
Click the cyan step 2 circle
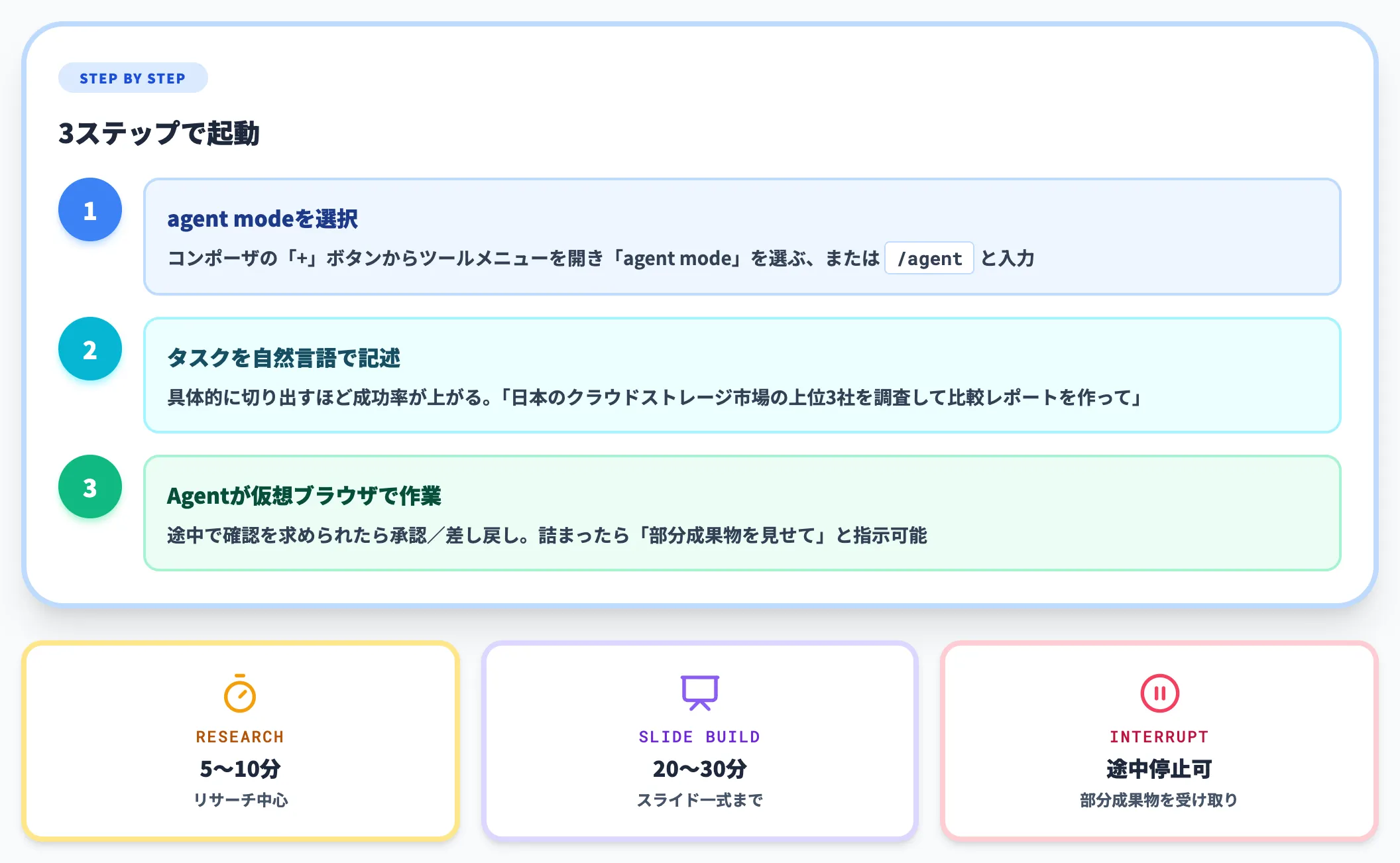[x=90, y=349]
